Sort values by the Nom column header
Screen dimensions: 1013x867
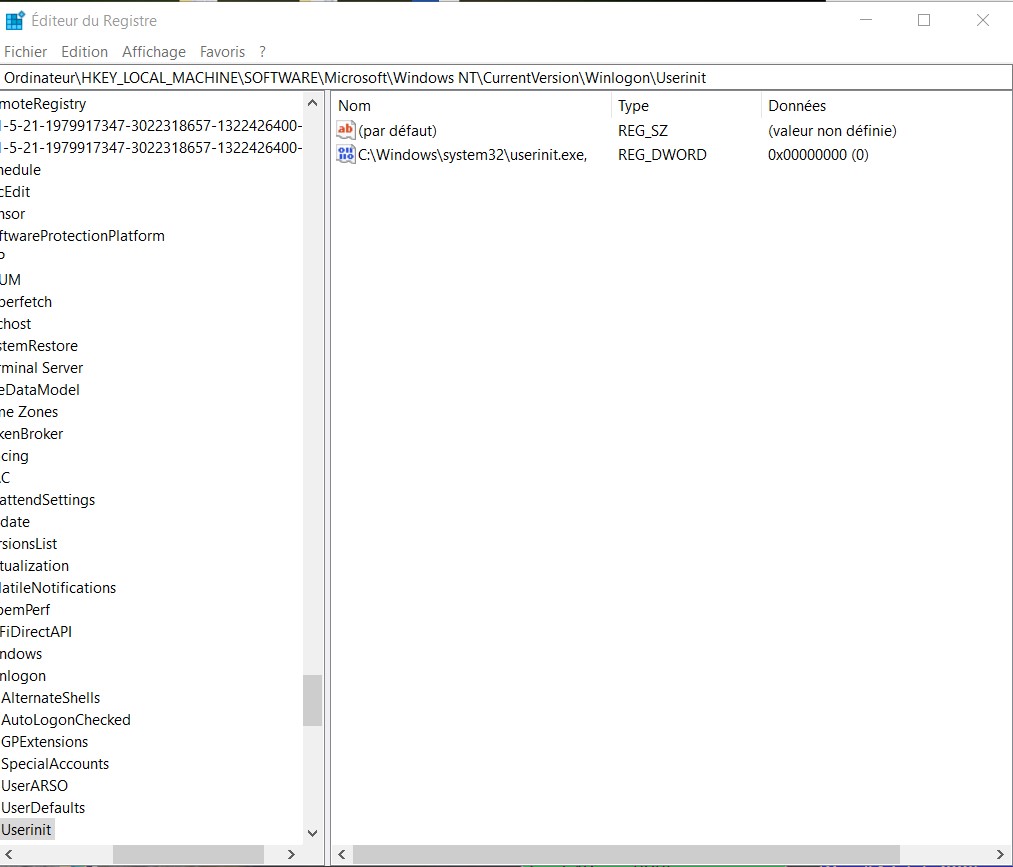coord(472,105)
